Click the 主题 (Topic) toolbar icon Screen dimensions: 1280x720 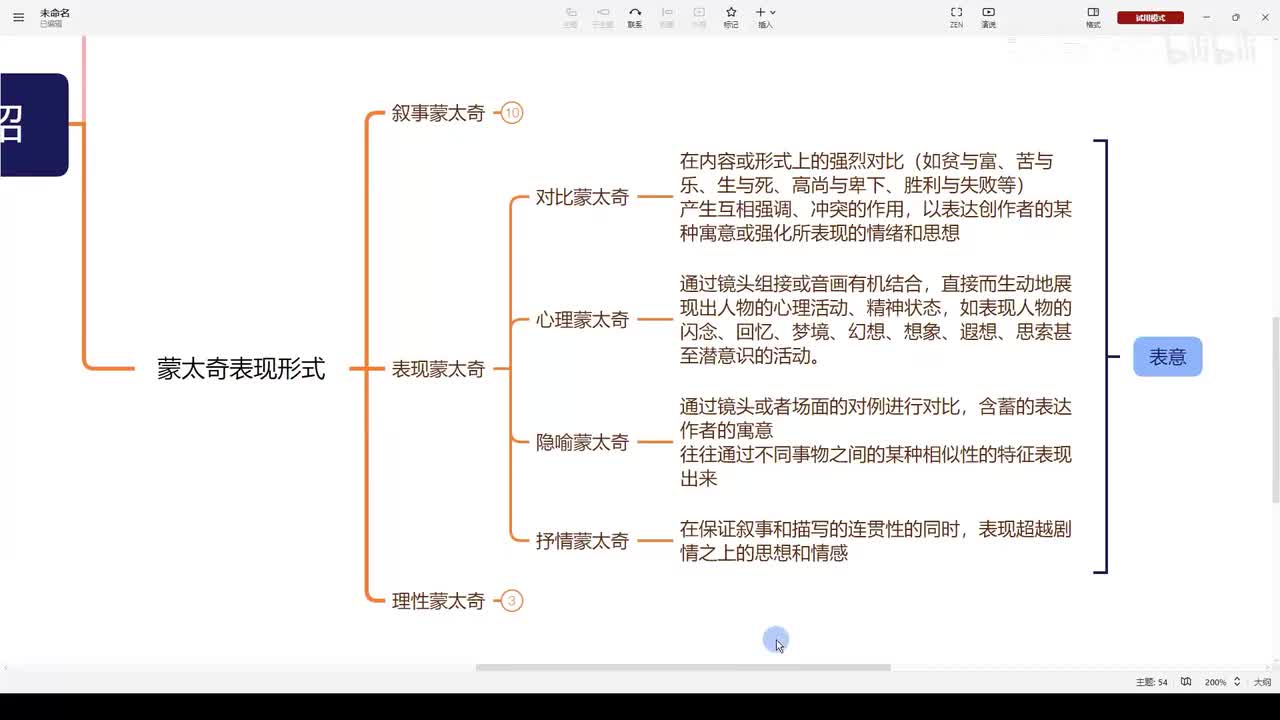(570, 17)
